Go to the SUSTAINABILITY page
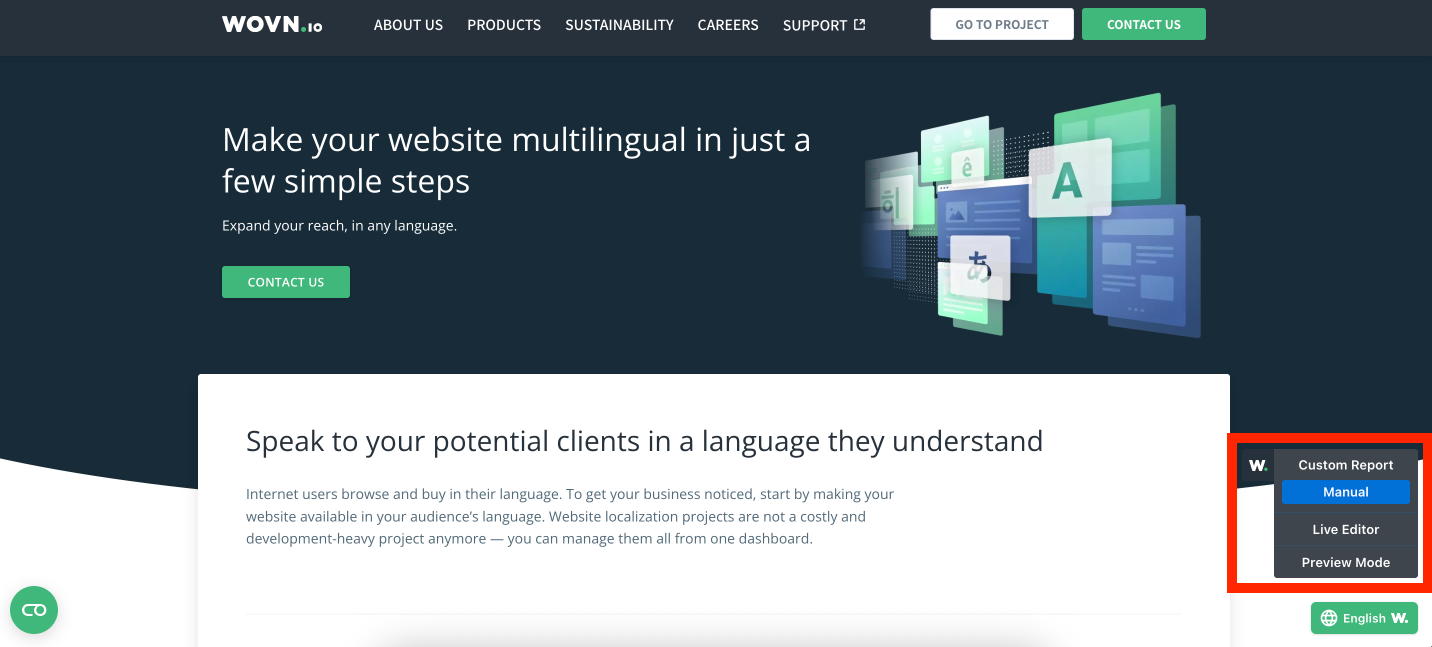1432x647 pixels. [x=619, y=25]
